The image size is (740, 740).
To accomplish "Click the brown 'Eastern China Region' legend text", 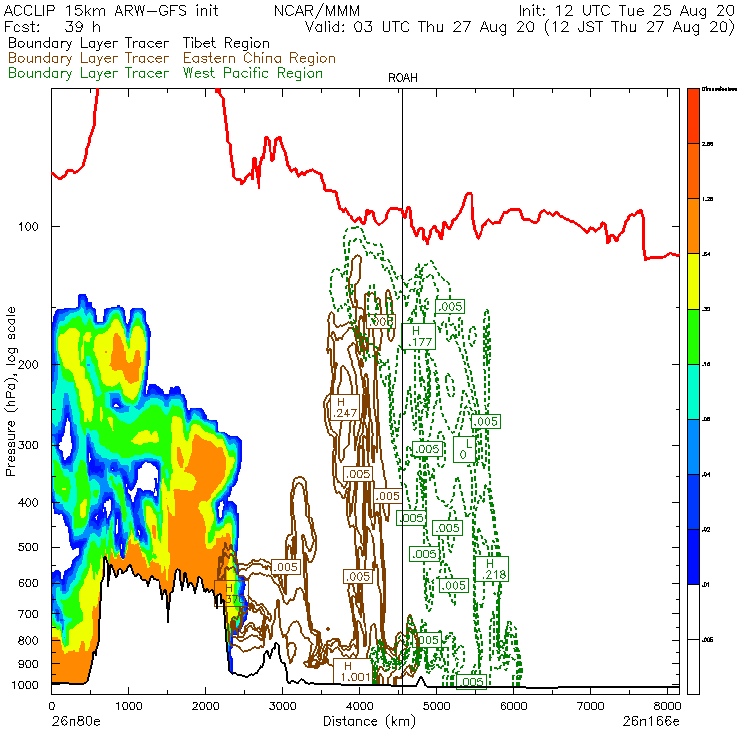I will (259, 58).
